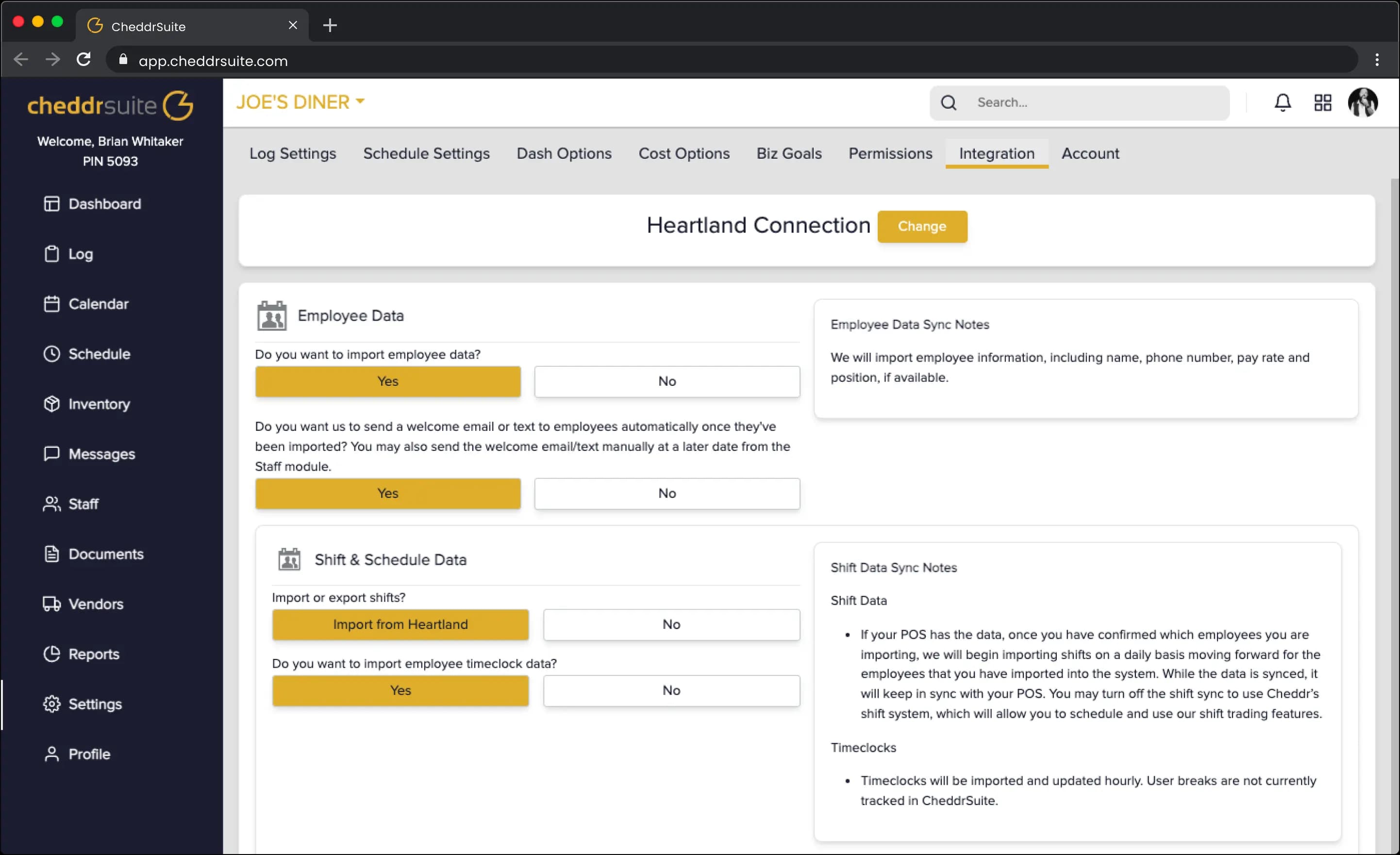The width and height of the screenshot is (1400, 855).
Task: Toggle employee data import to No
Action: click(x=667, y=381)
